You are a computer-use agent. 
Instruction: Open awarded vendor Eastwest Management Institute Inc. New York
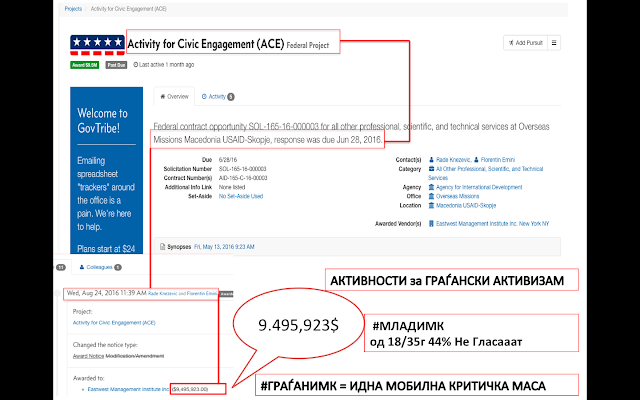[x=492, y=224]
